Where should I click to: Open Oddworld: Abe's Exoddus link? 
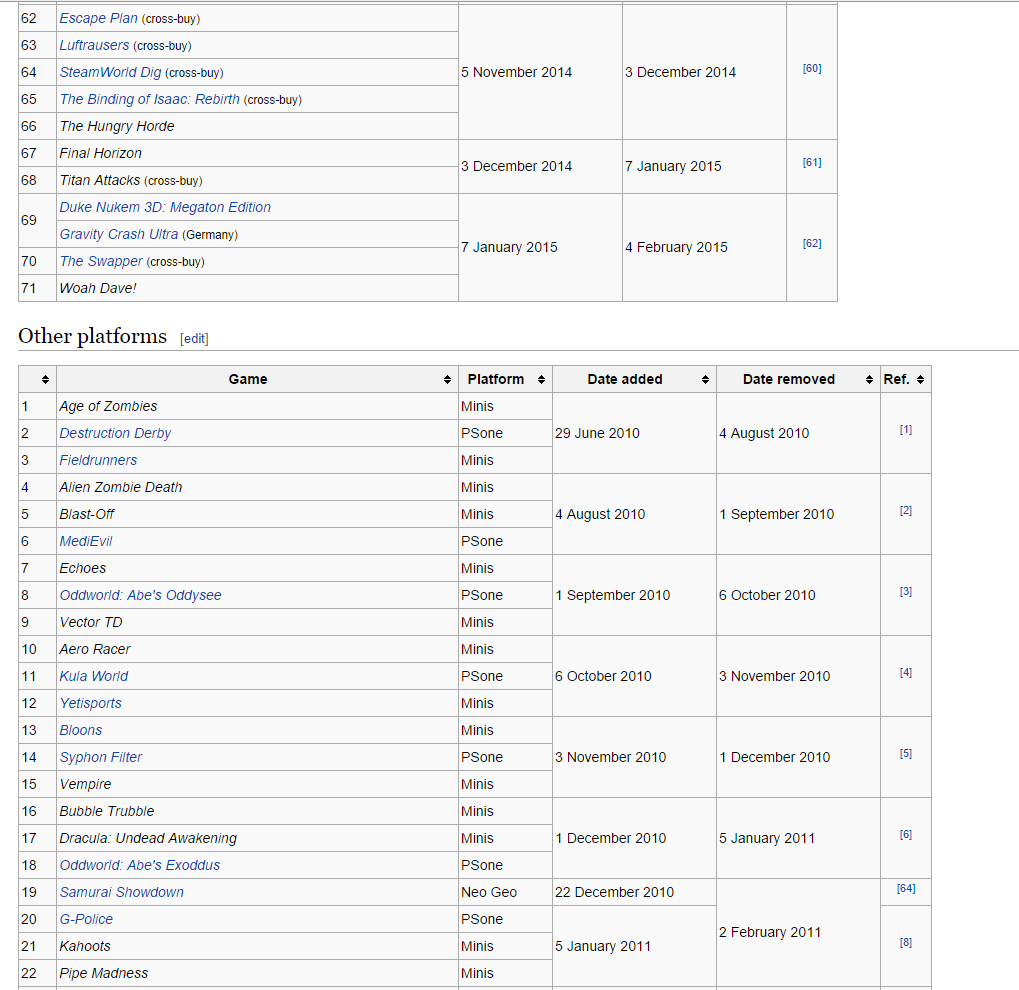(x=140, y=865)
